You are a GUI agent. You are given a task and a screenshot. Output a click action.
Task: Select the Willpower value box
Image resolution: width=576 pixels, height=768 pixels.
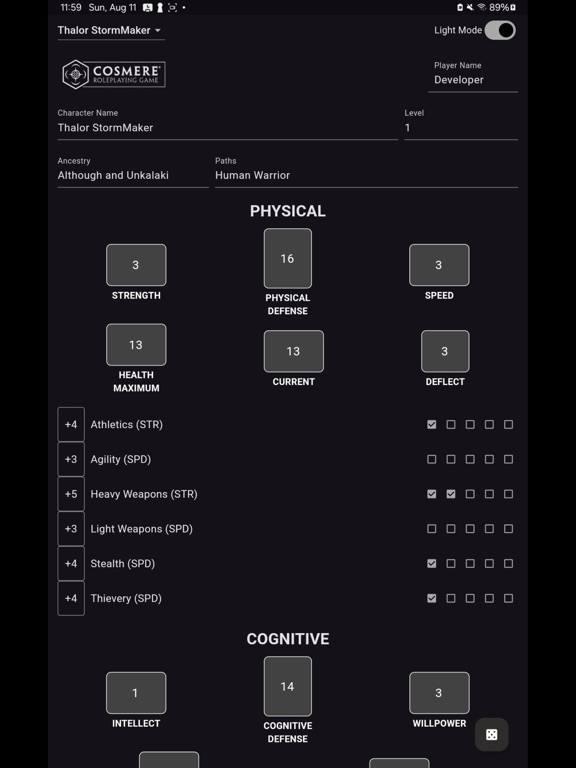[439, 693]
